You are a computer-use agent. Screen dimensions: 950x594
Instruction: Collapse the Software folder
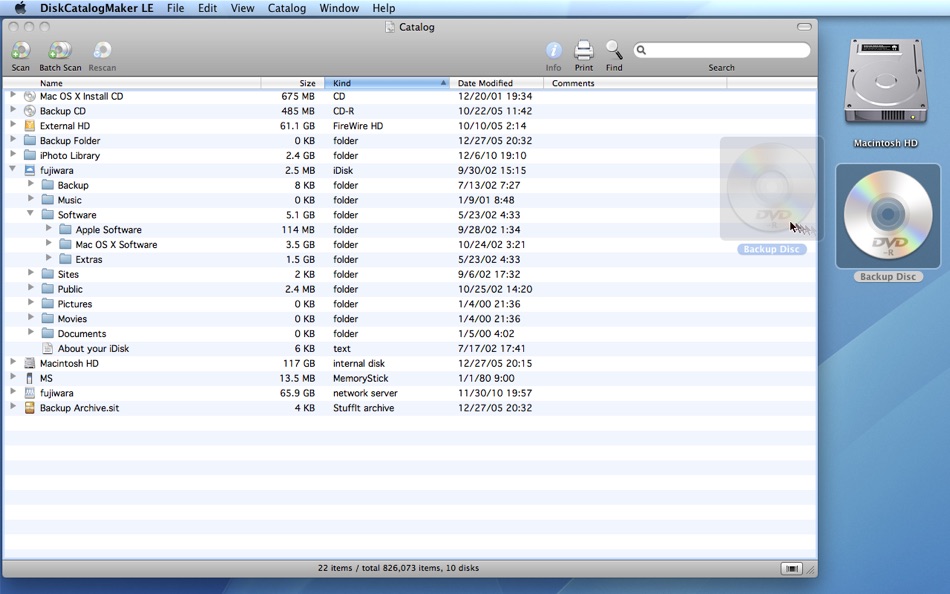[30, 213]
